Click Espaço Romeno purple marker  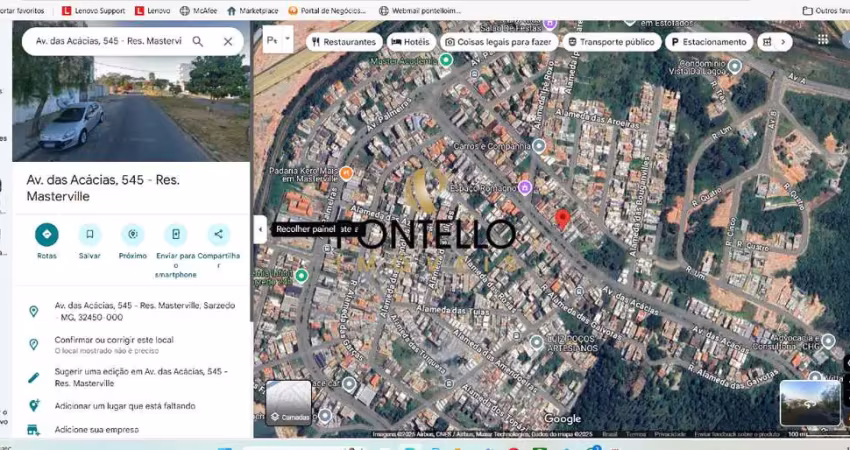[524, 188]
